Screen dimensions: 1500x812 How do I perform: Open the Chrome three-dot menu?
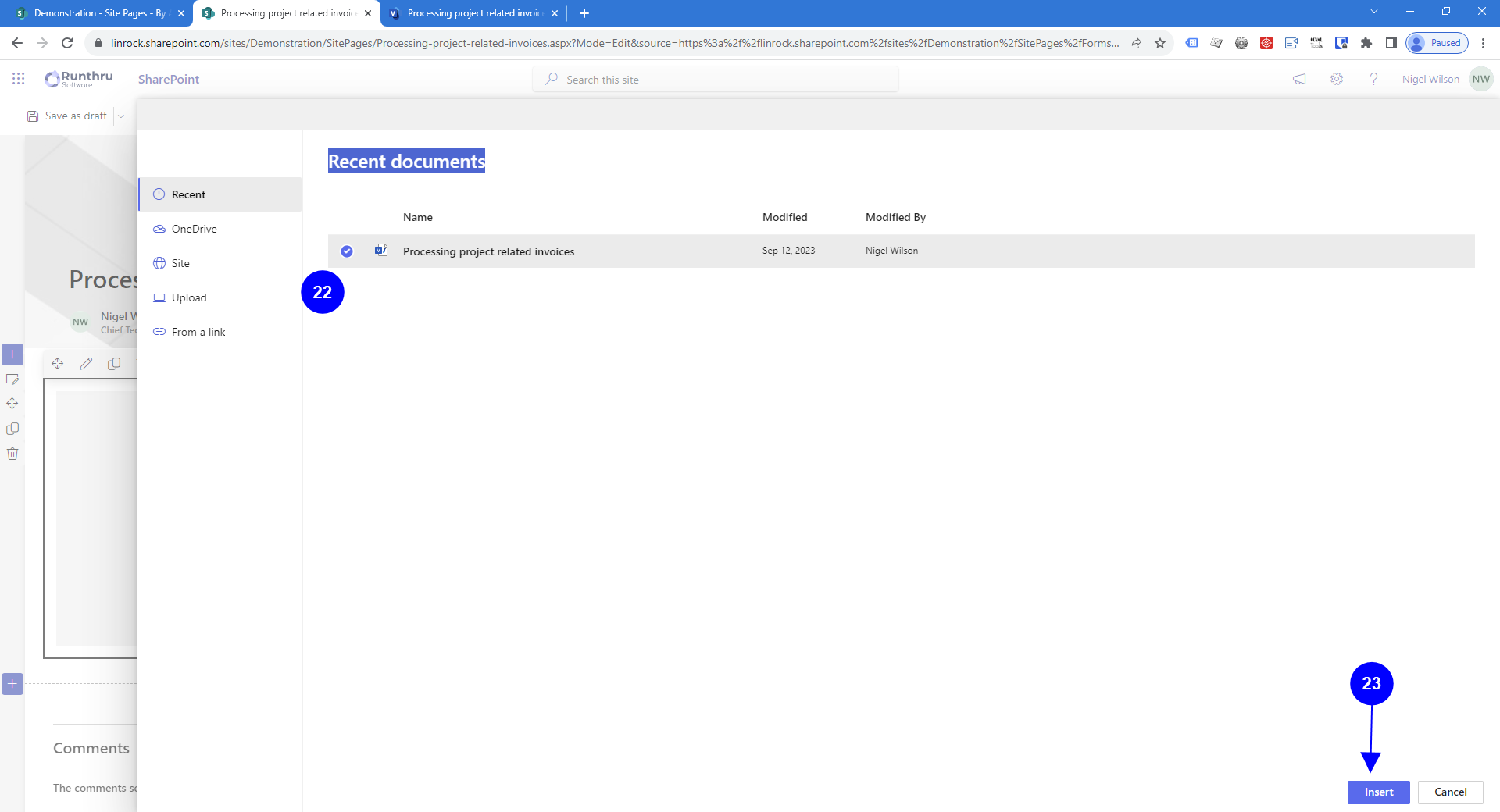[1483, 43]
